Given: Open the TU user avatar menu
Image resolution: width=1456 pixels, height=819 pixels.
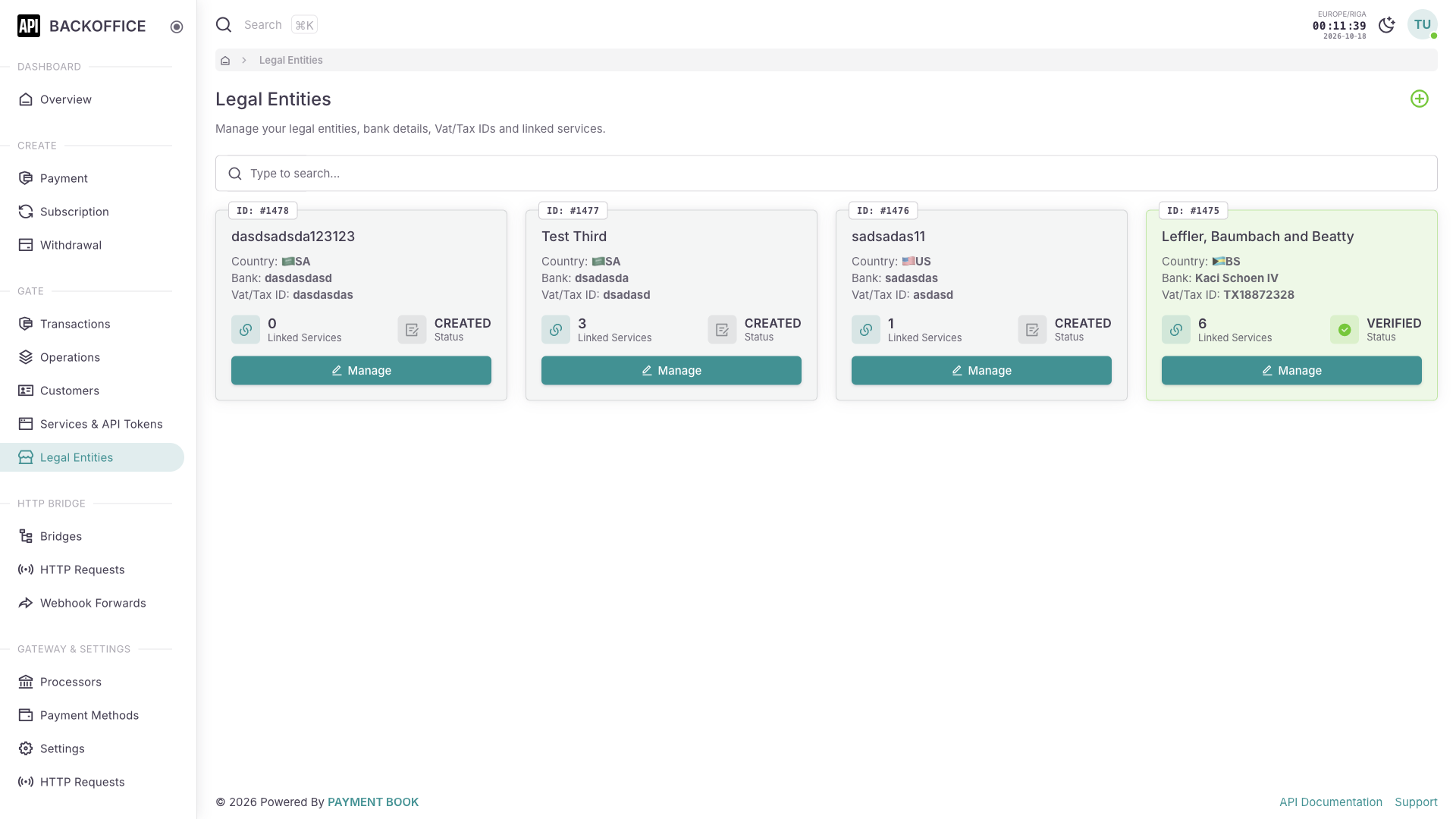Looking at the screenshot, I should 1423,24.
